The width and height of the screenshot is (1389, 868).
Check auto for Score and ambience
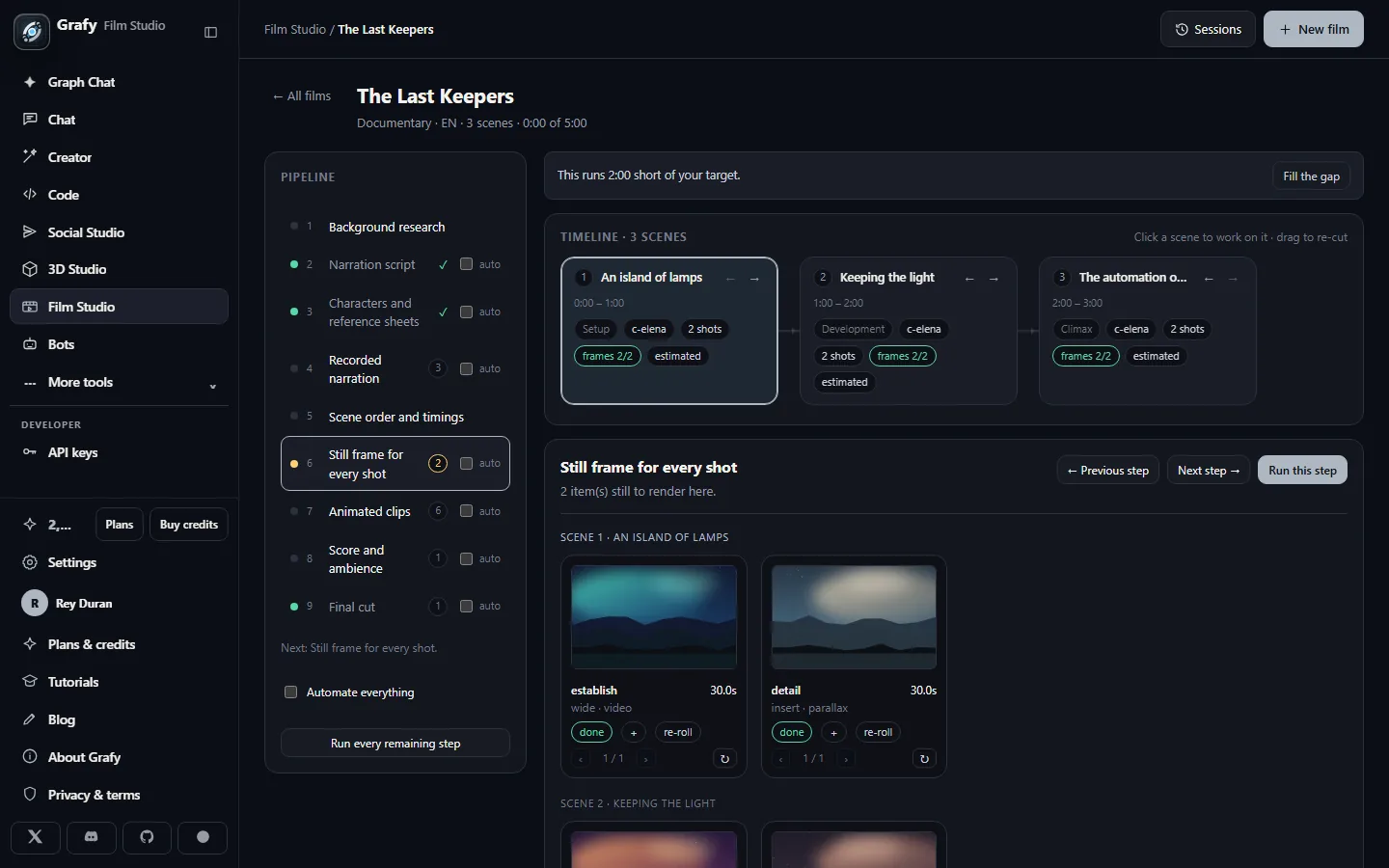click(466, 558)
